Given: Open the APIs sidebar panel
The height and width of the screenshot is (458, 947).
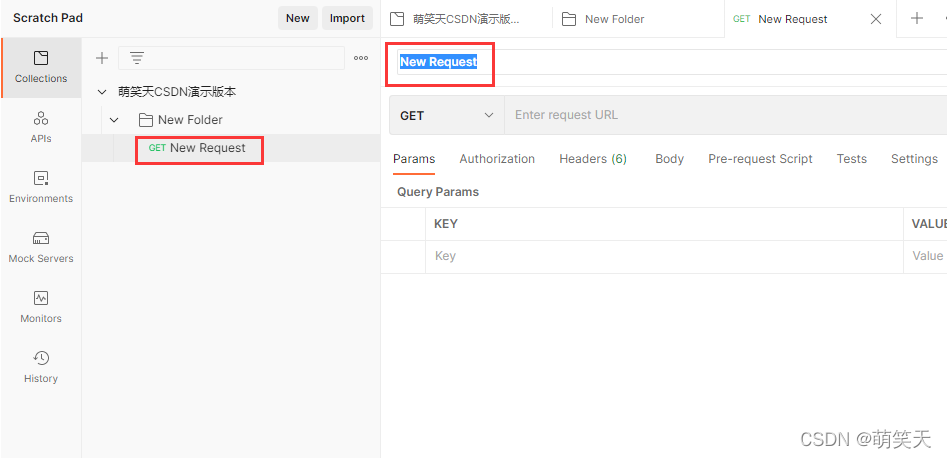Looking at the screenshot, I should pyautogui.click(x=41, y=127).
